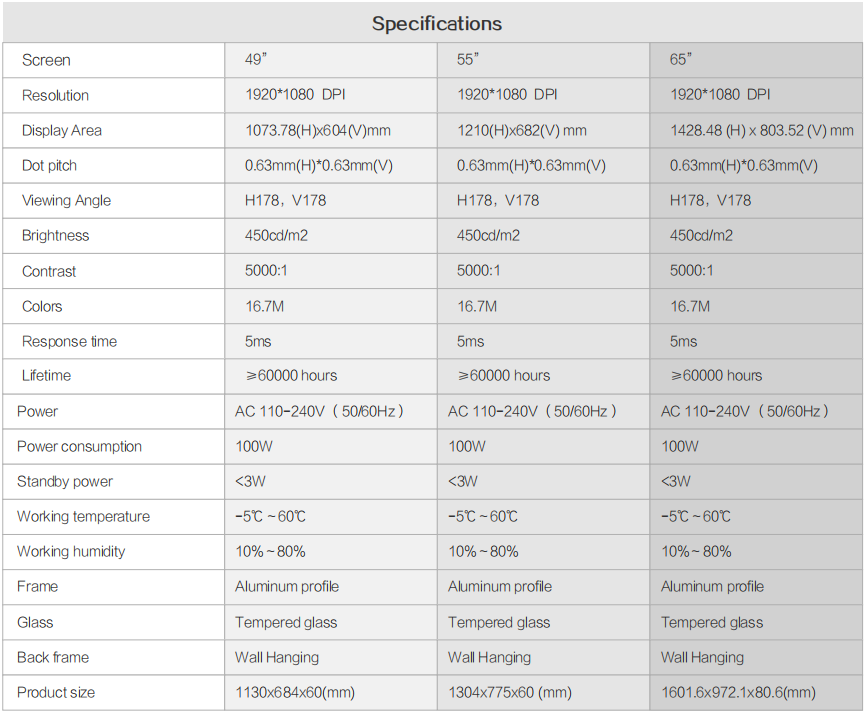Click the Brightness row label

point(55,235)
